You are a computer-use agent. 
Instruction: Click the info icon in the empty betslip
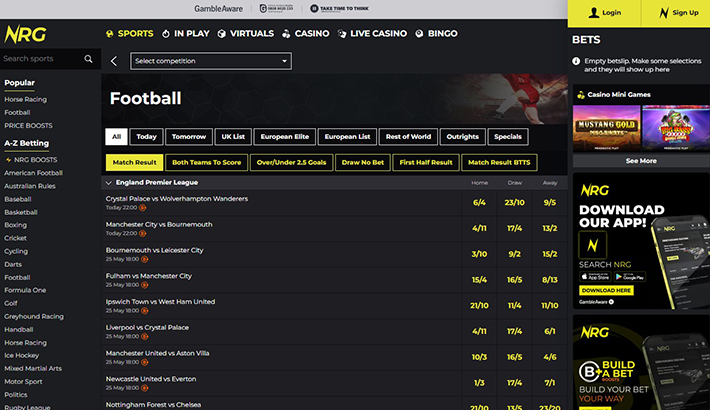pyautogui.click(x=576, y=61)
